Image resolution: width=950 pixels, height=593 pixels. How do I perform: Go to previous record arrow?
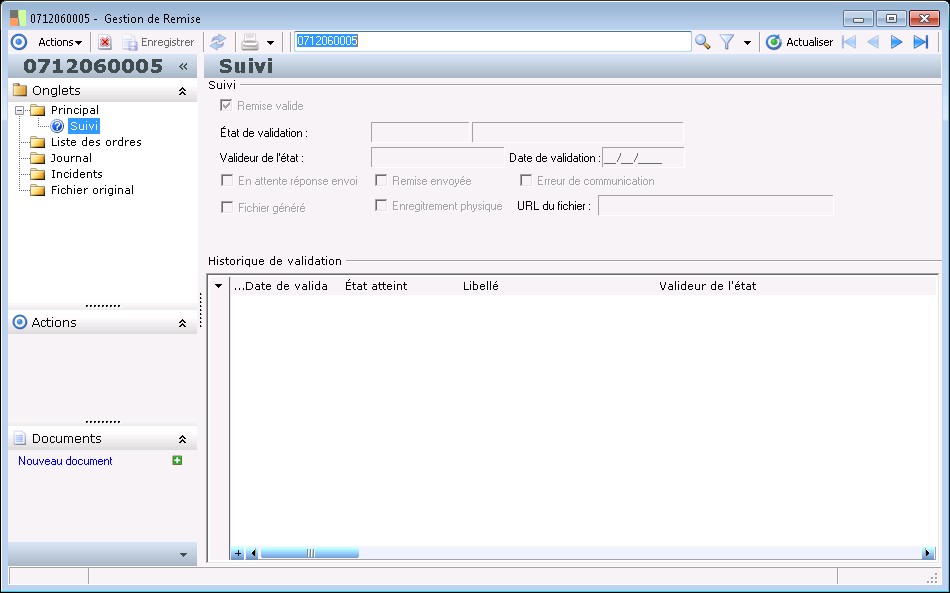(873, 42)
